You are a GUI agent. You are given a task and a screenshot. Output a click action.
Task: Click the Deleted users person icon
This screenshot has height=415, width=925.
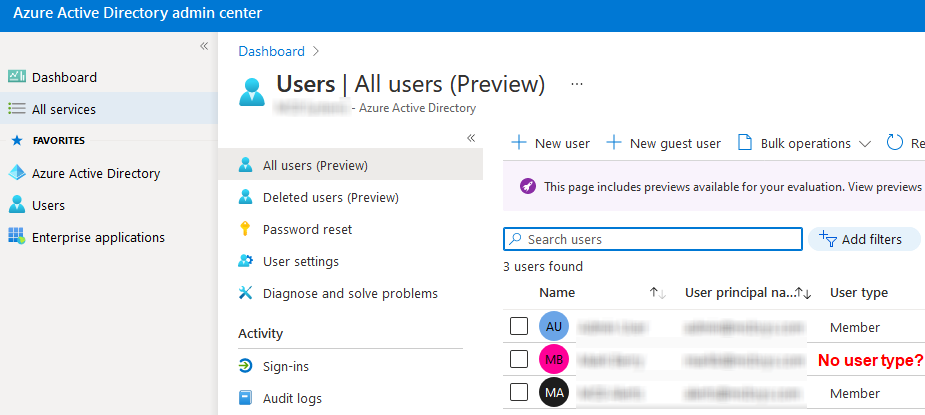[245, 197]
